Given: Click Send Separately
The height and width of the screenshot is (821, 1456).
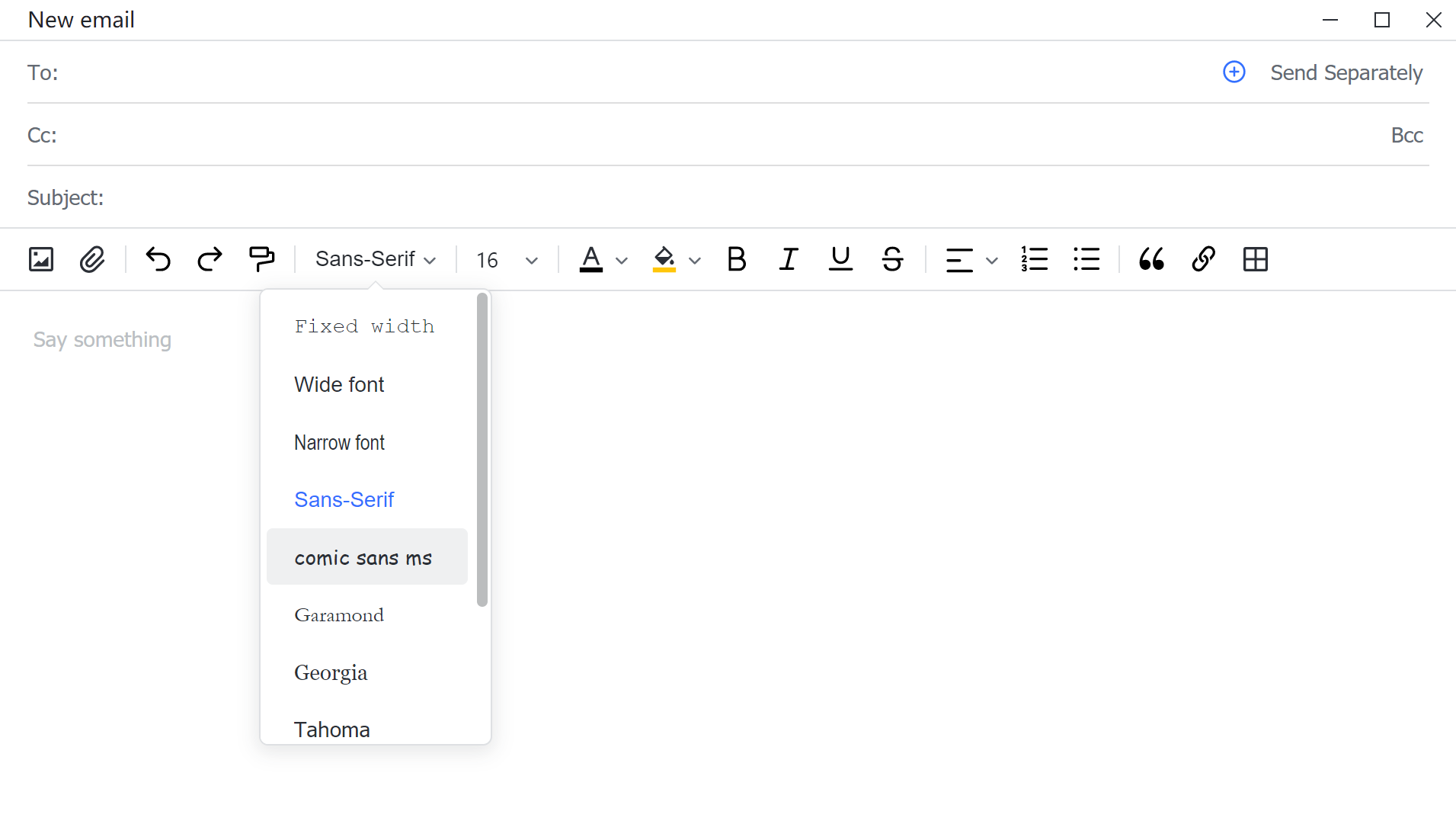Looking at the screenshot, I should click(1346, 72).
